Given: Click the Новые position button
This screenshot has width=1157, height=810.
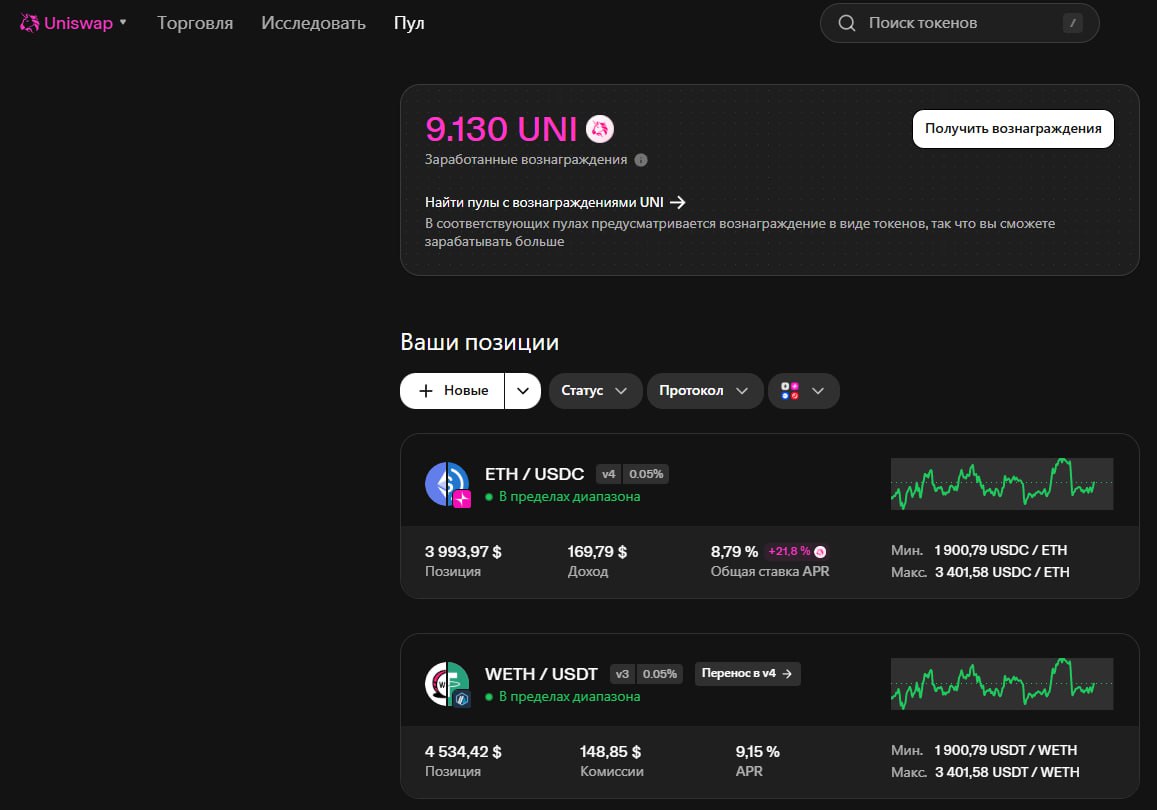Looking at the screenshot, I should 452,391.
